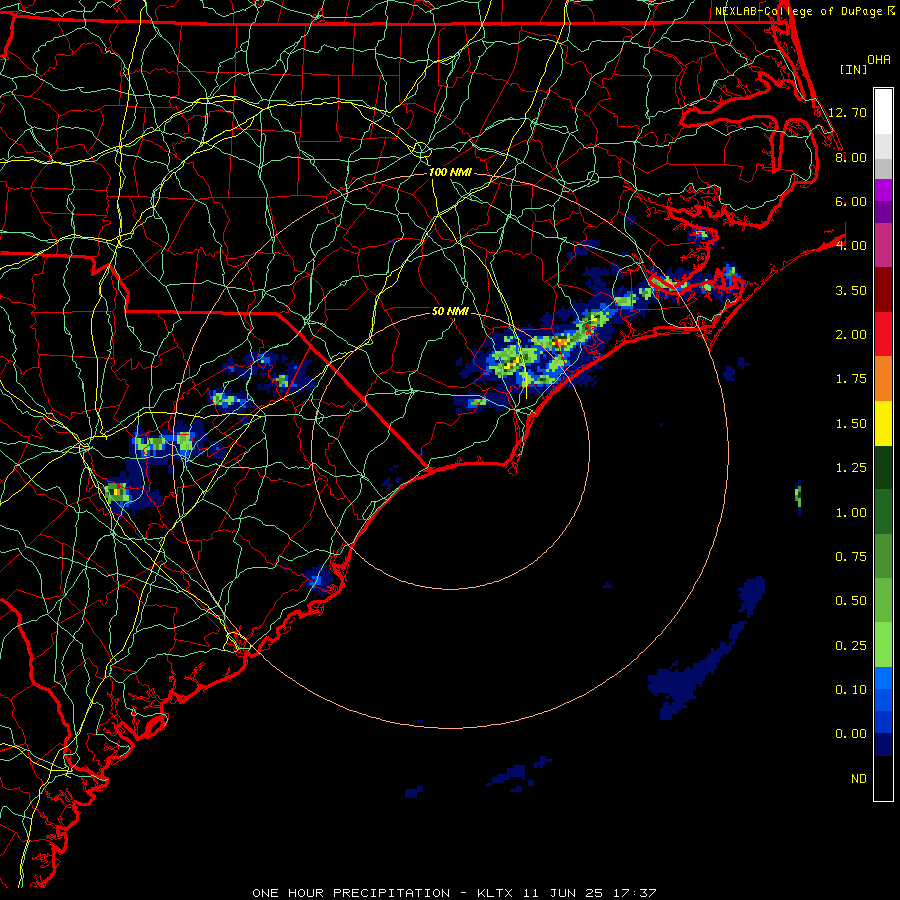Image resolution: width=900 pixels, height=900 pixels.
Task: Click the 0.25 legend value
Action: tap(851, 646)
